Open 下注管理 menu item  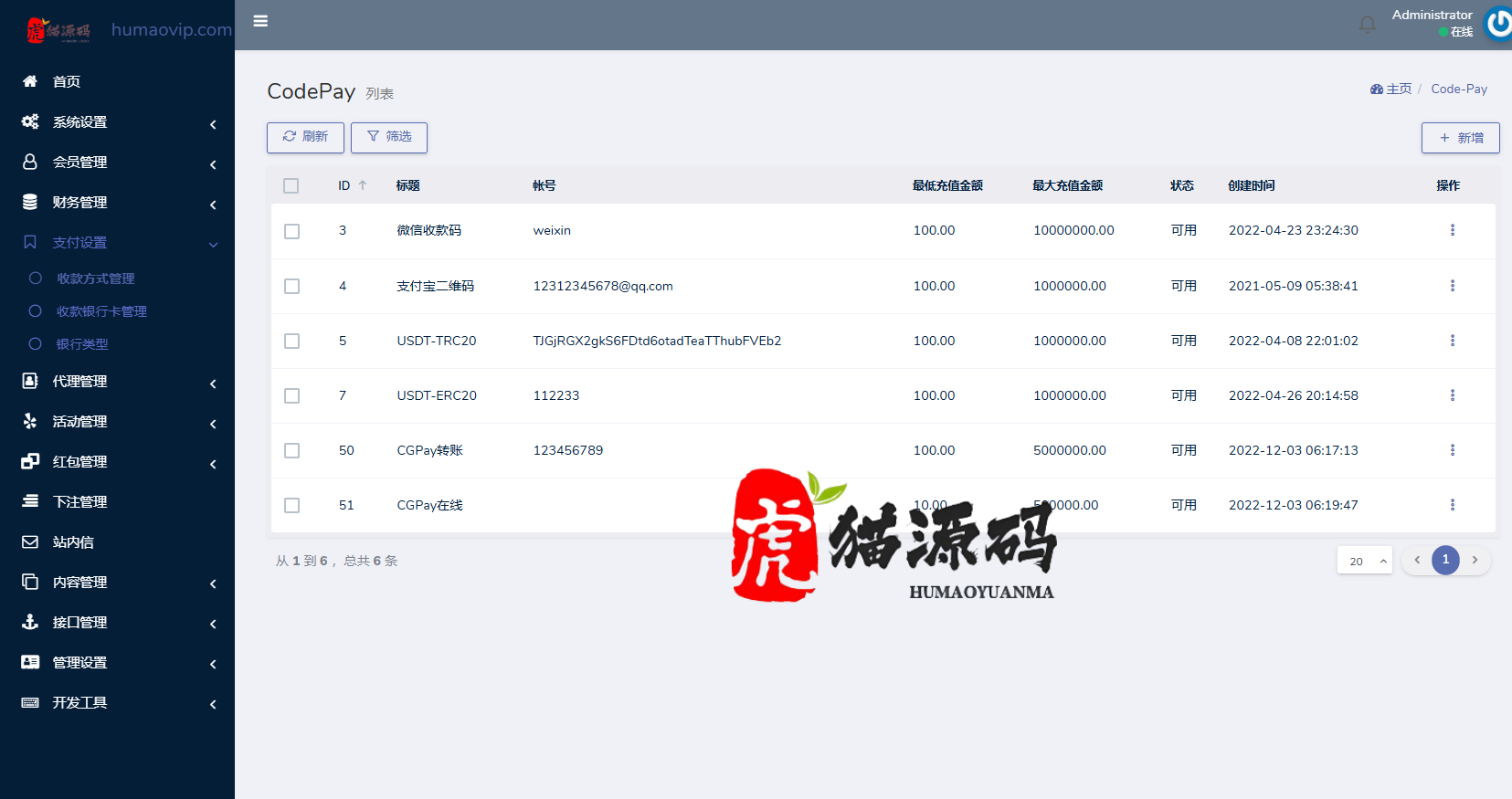[x=79, y=501]
